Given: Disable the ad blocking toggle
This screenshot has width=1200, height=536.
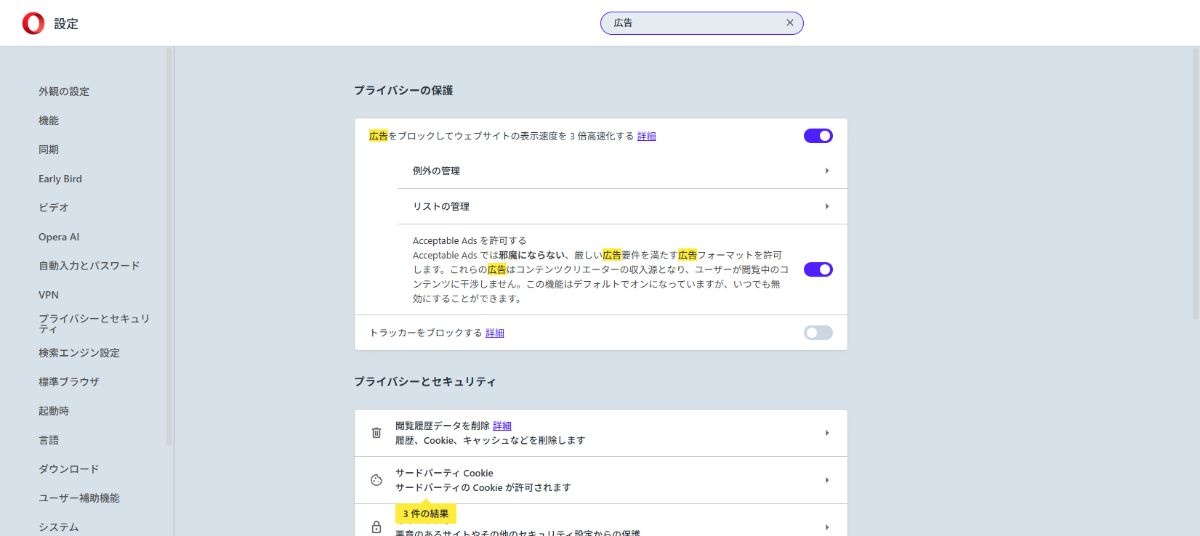Looking at the screenshot, I should [817, 136].
